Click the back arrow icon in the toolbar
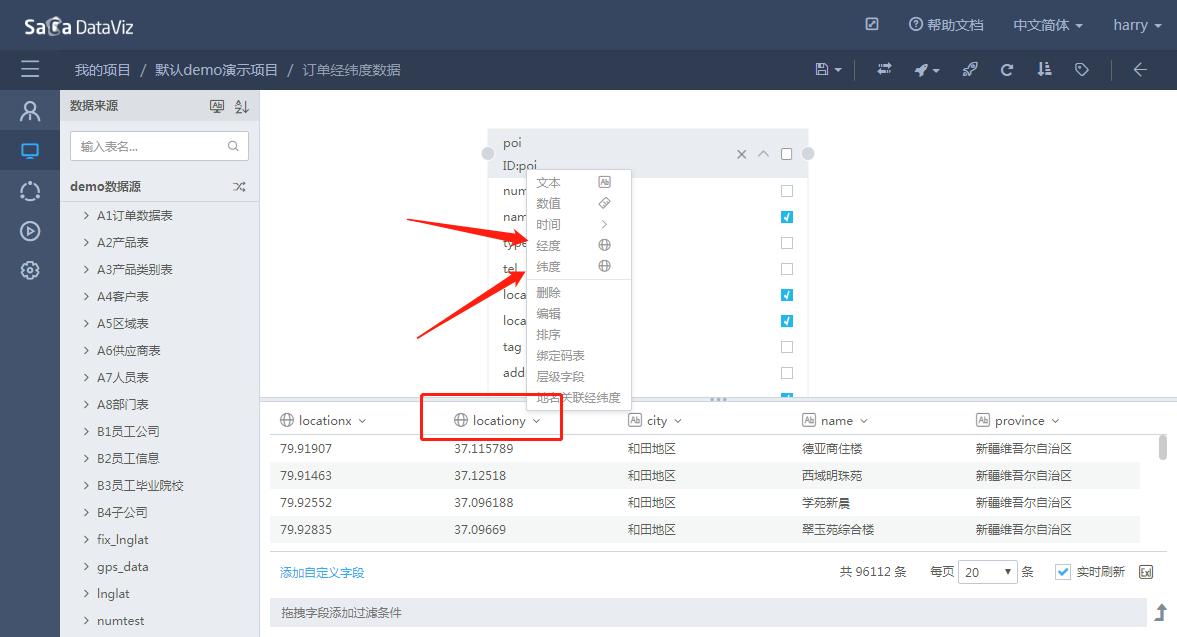Image resolution: width=1177 pixels, height=637 pixels. click(1139, 70)
